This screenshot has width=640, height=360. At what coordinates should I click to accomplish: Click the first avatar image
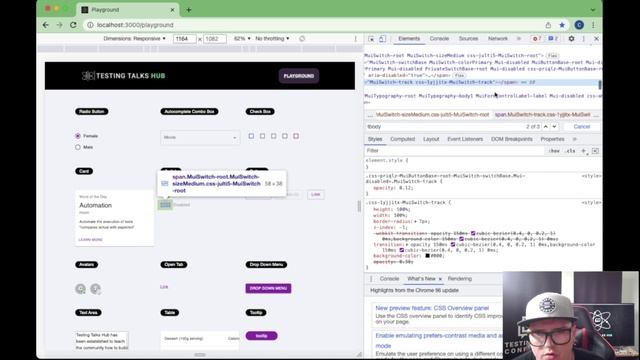click(80, 289)
